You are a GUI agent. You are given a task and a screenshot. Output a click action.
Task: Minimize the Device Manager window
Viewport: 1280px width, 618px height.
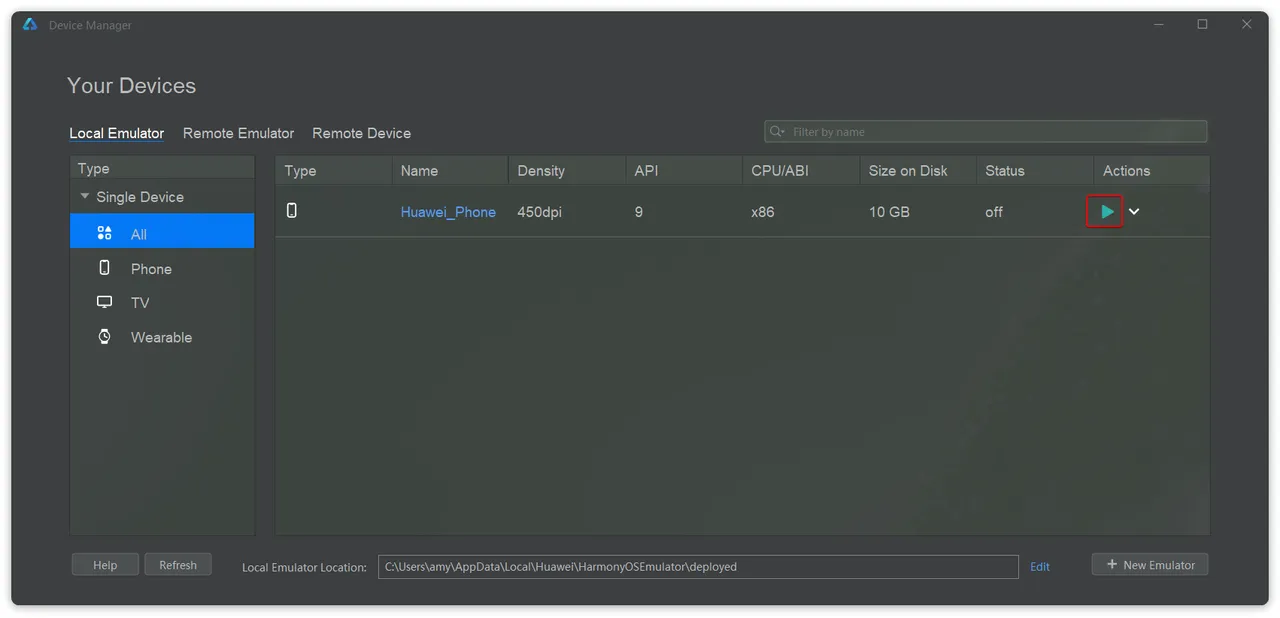pos(1158,25)
